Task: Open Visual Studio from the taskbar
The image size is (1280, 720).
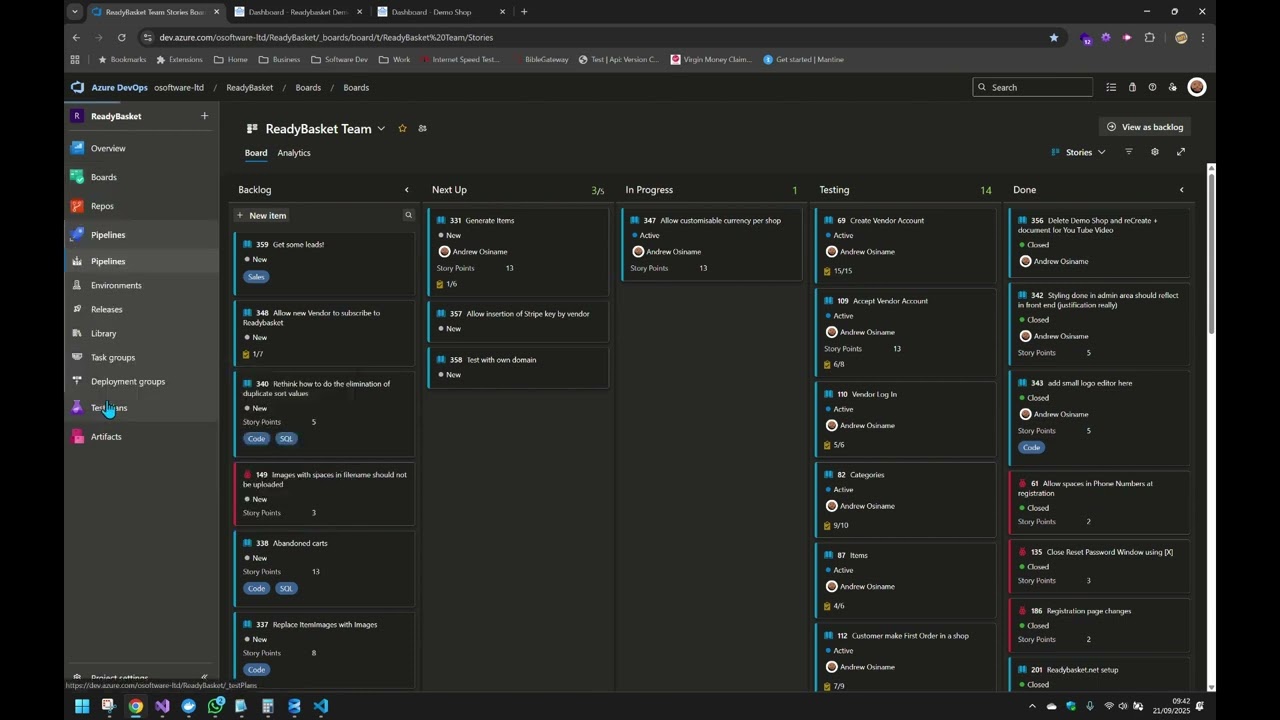Action: coord(162,706)
